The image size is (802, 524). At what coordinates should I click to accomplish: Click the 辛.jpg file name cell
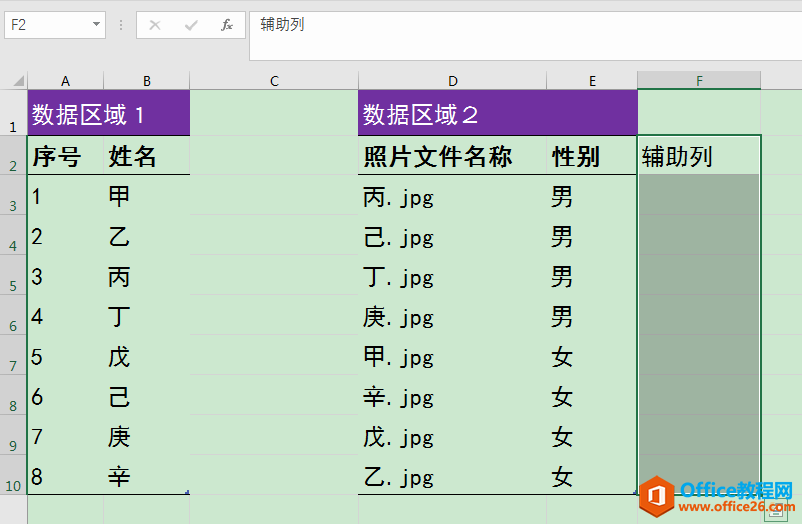click(x=453, y=395)
